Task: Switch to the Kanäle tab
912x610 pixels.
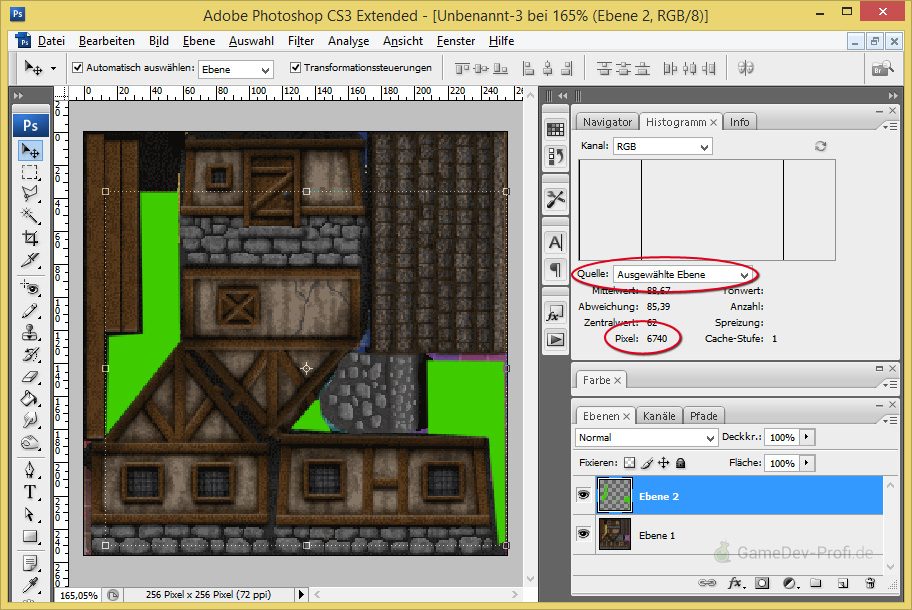Action: click(658, 416)
